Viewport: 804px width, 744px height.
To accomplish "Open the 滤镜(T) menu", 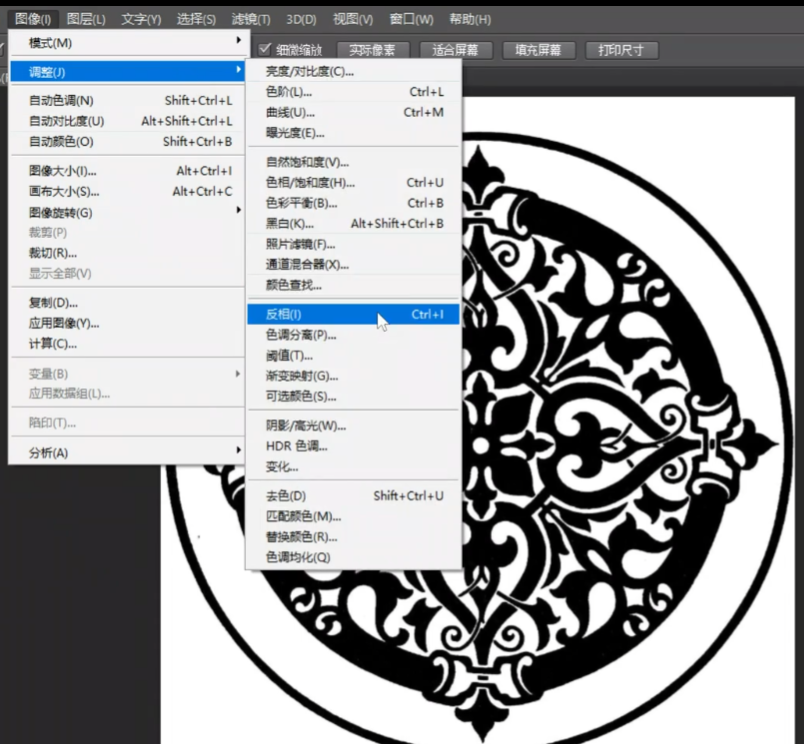I will [251, 19].
